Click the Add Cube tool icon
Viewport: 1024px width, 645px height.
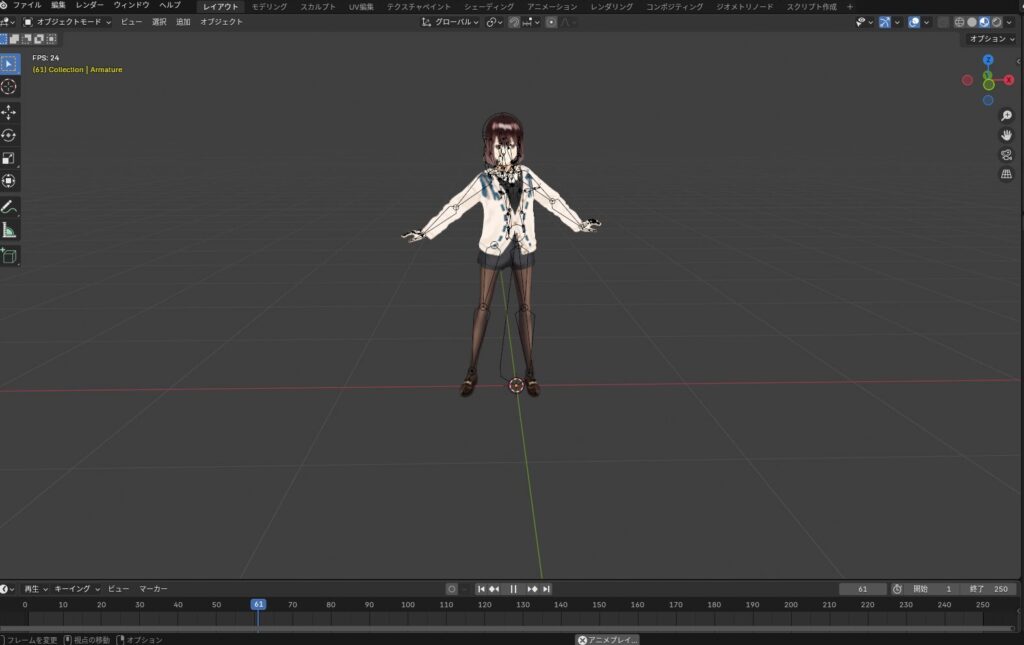click(x=9, y=256)
